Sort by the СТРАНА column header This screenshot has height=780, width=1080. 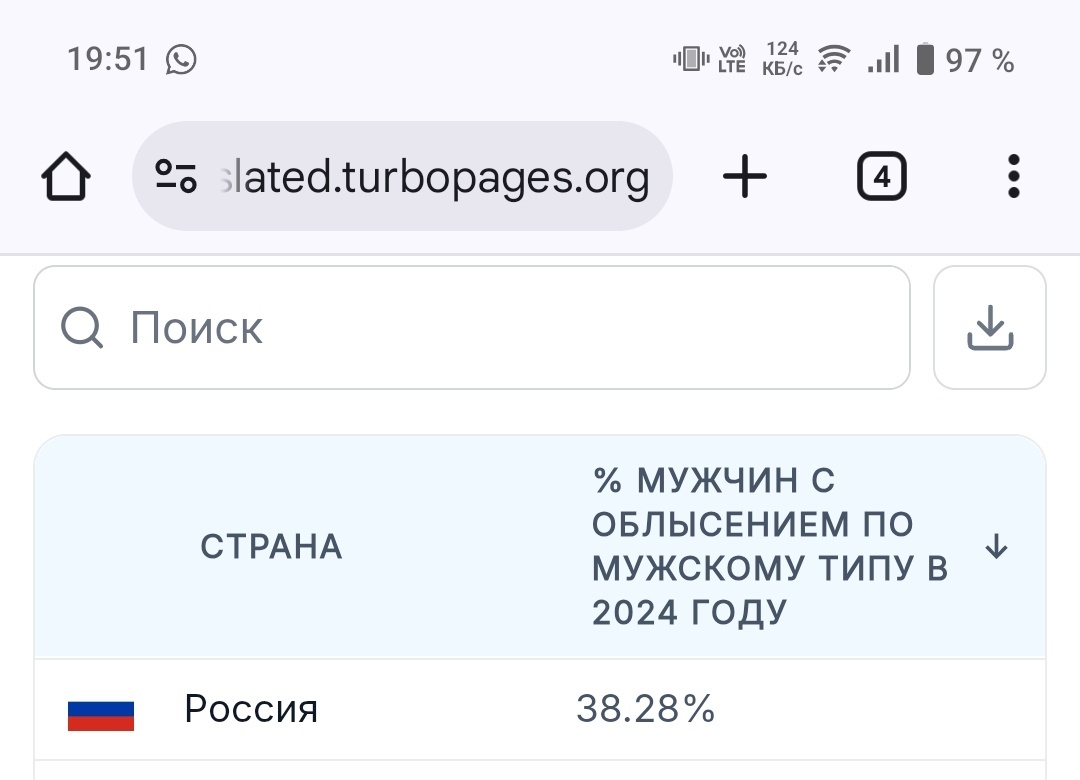[271, 547]
